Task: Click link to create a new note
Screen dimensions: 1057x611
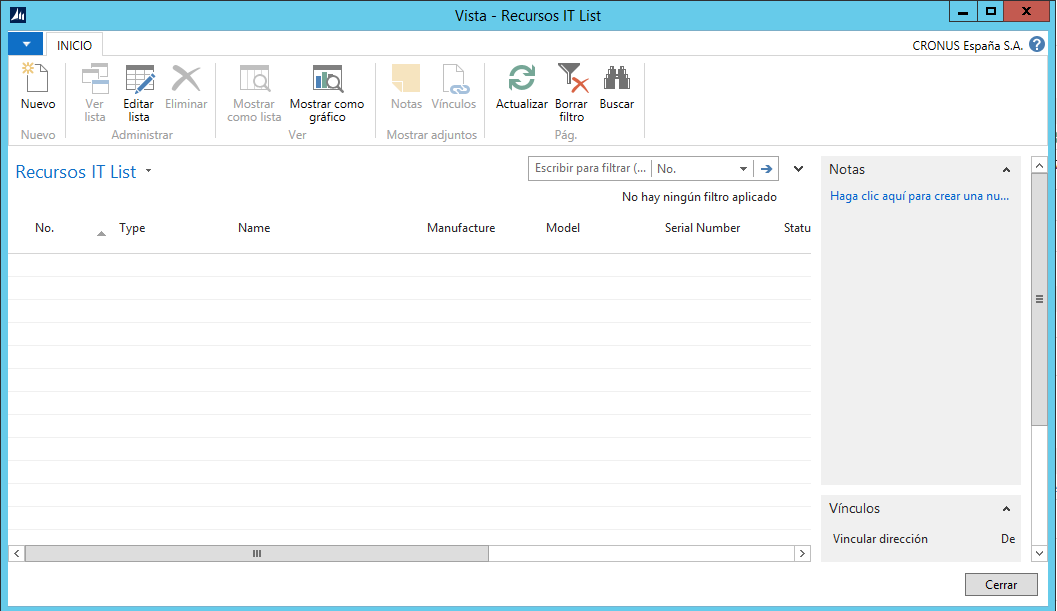Action: (x=919, y=196)
